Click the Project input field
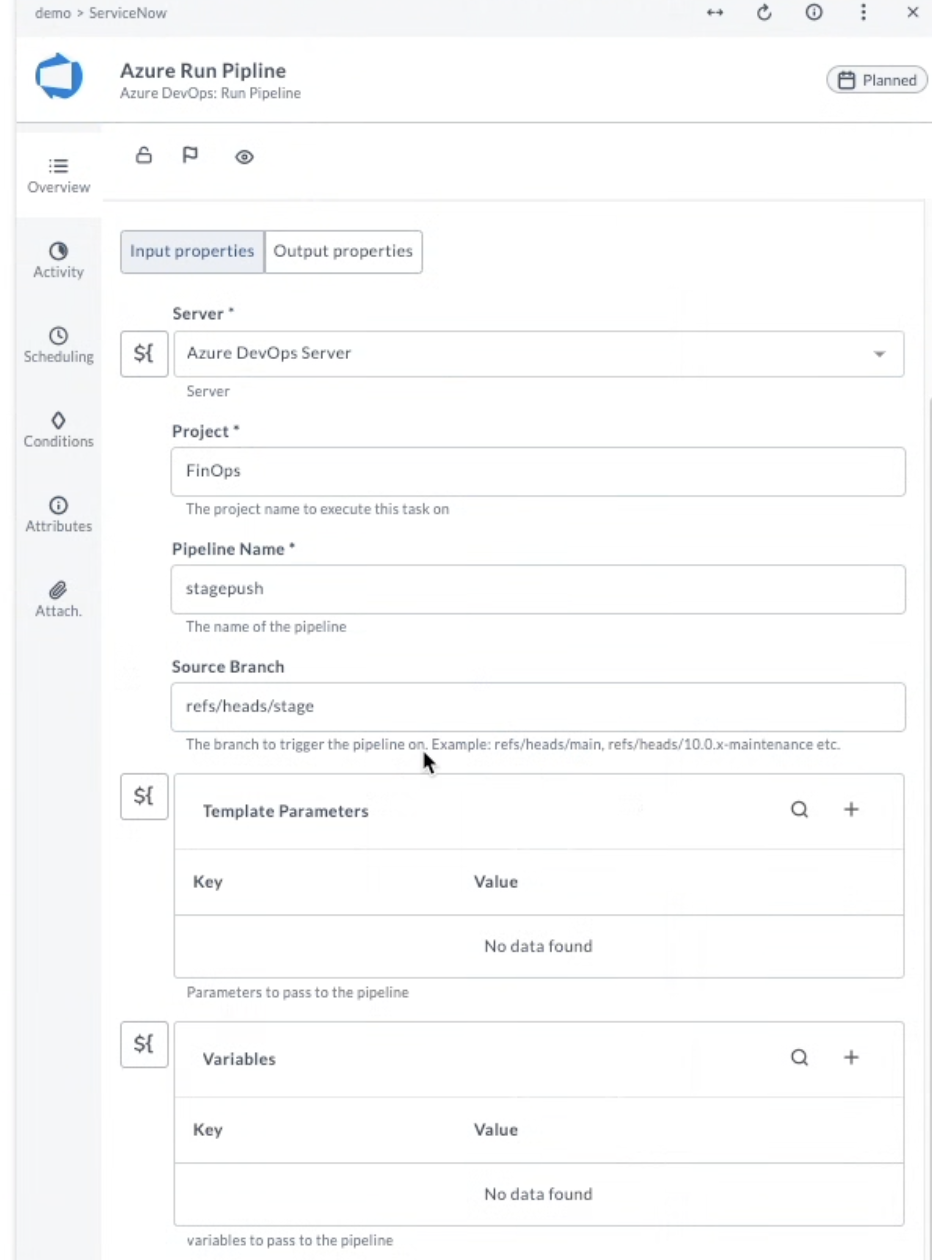 [538, 471]
